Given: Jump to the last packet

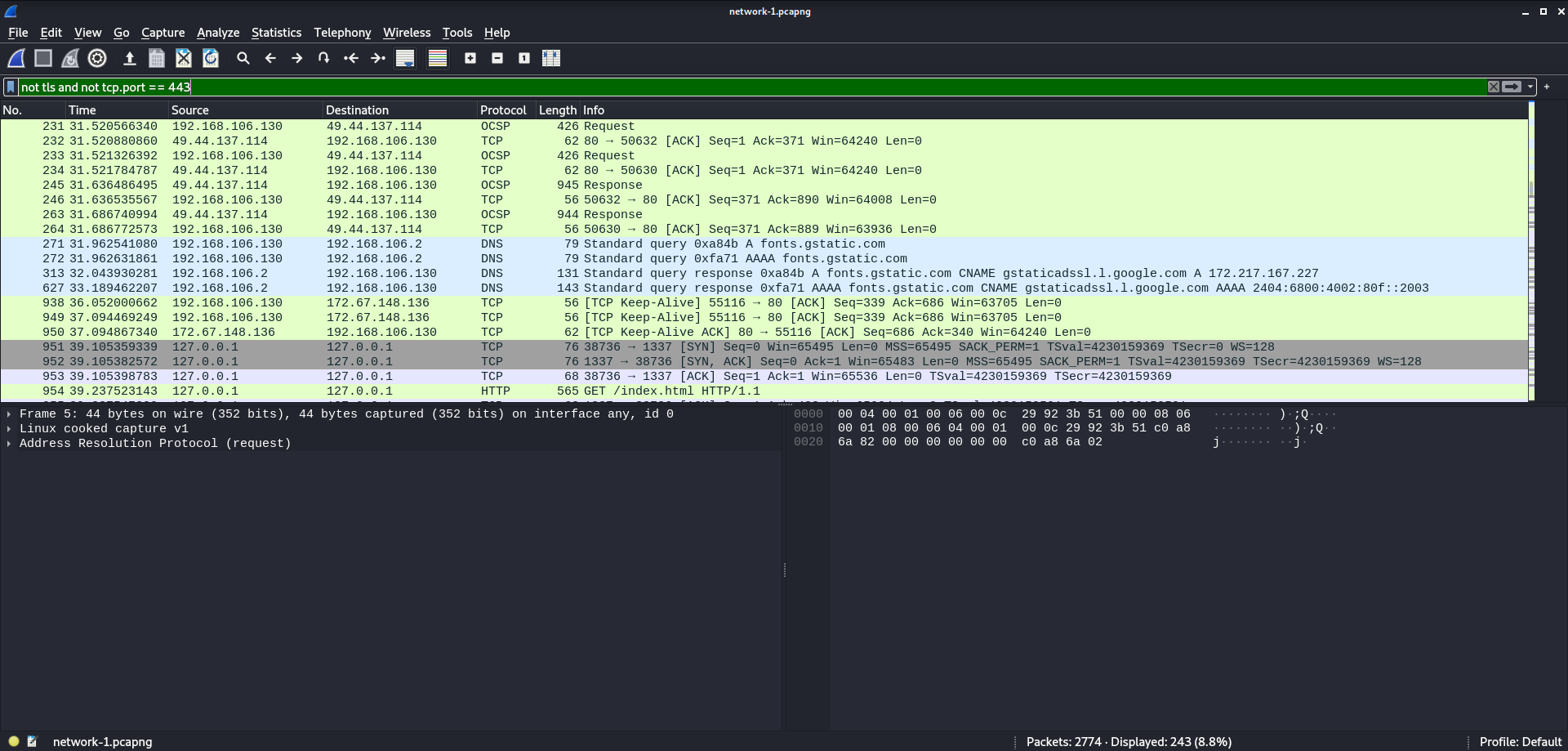Looking at the screenshot, I should click(x=378, y=58).
